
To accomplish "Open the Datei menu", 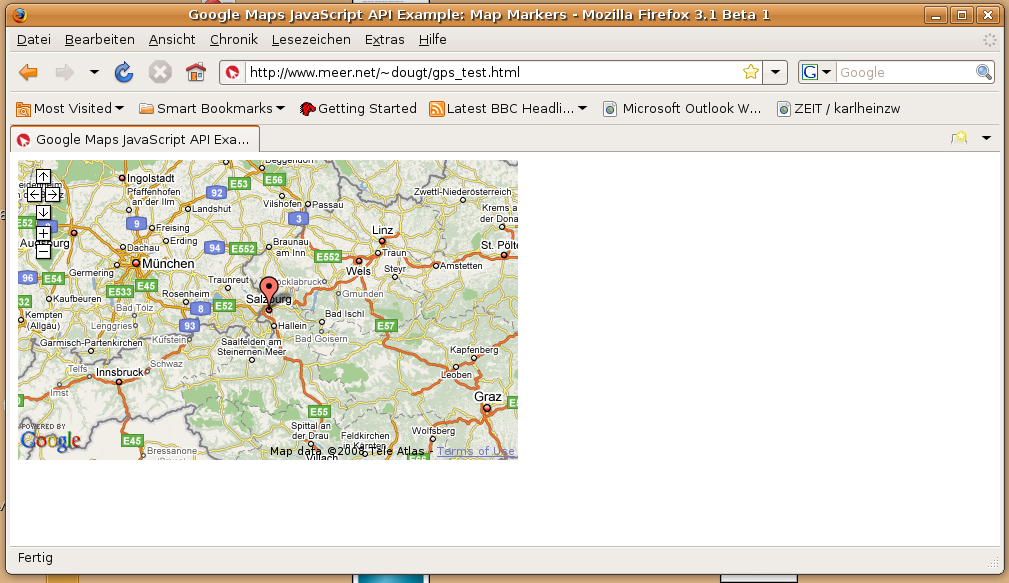I will pos(33,39).
